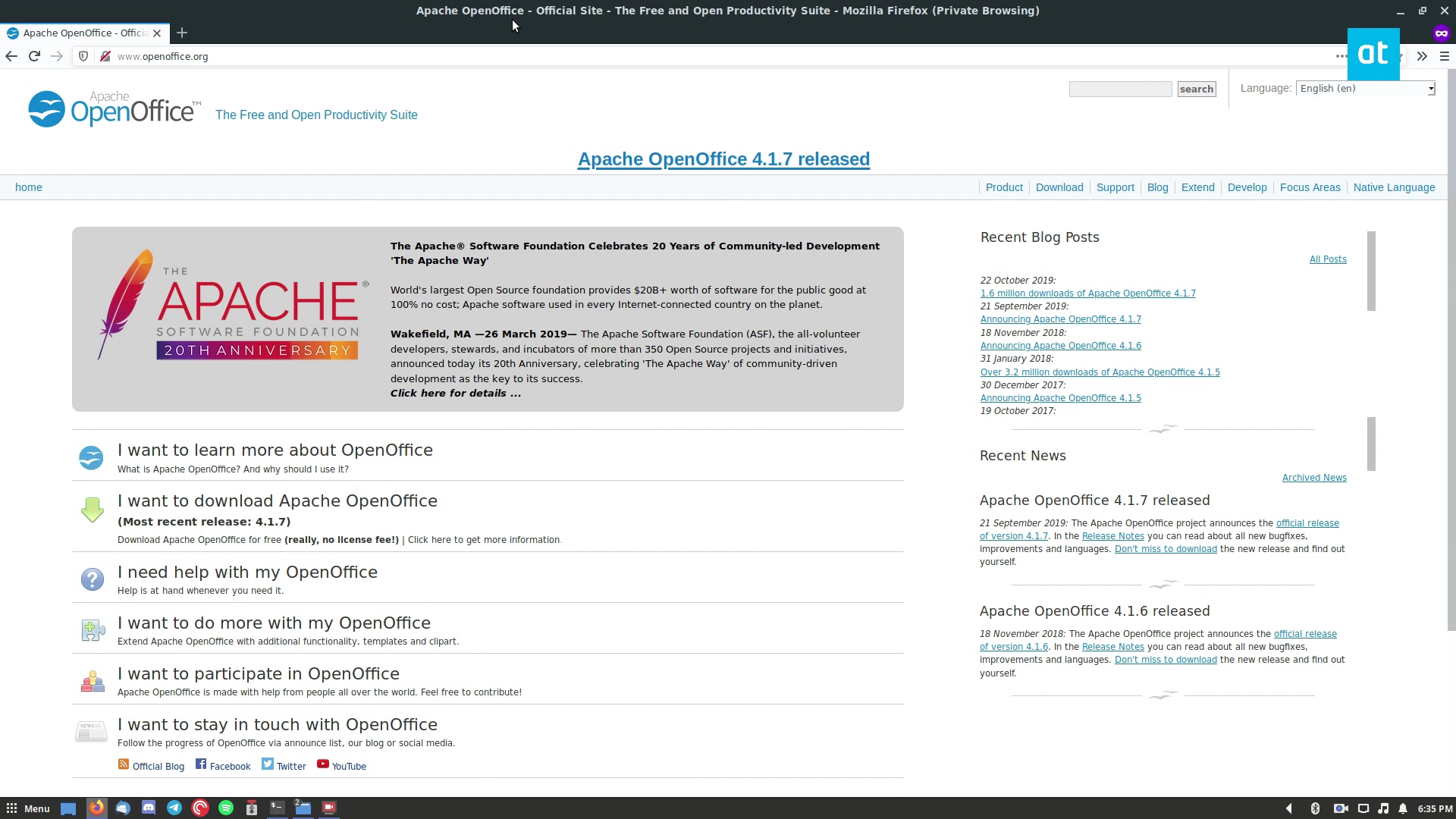Click the search input field
Viewport: 1456px width, 819px height.
click(1120, 88)
